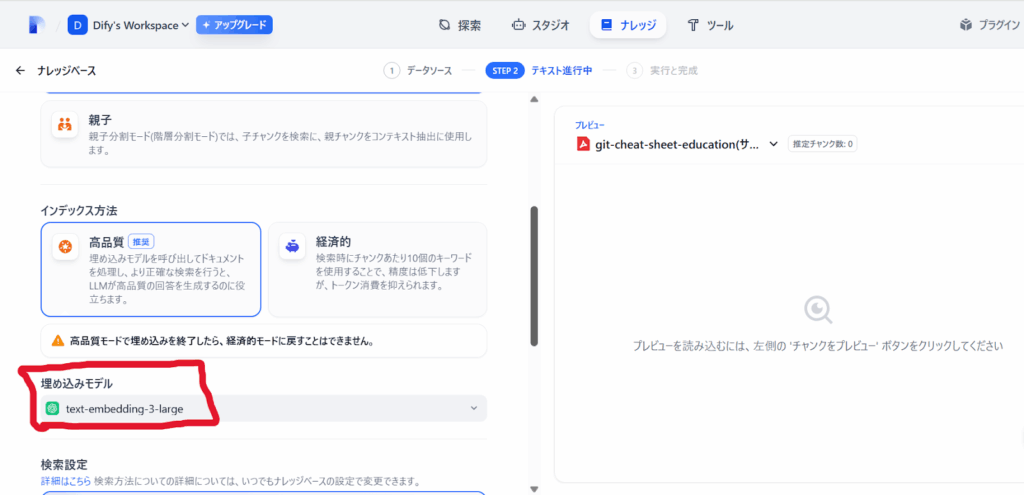Open the 埋め込みモデル text-embedding-3-large dropdown
This screenshot has width=1024, height=495.
(x=263, y=408)
